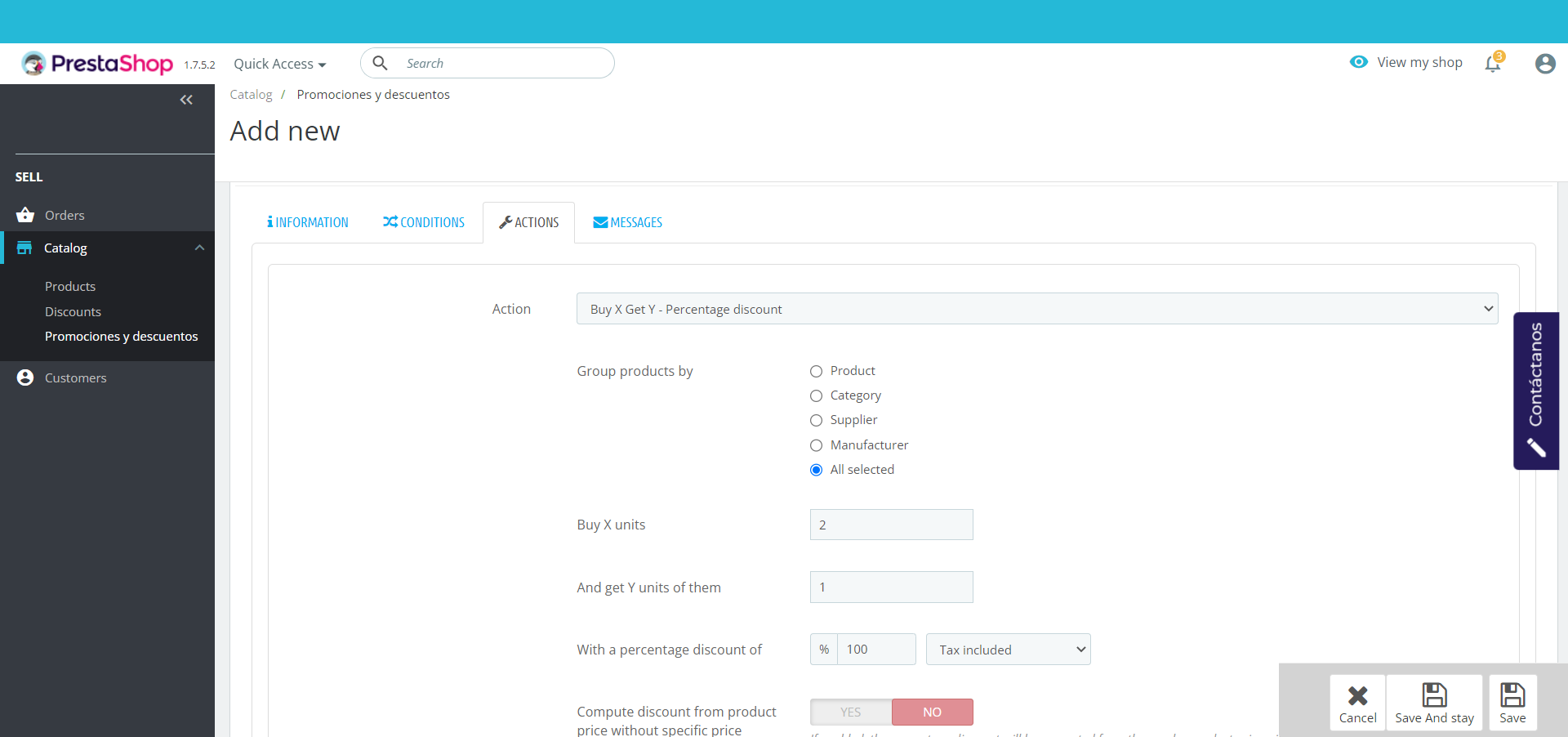Screen dimensions: 1568x737
Task: Set compute discount toggle to NO
Action: 933,712
